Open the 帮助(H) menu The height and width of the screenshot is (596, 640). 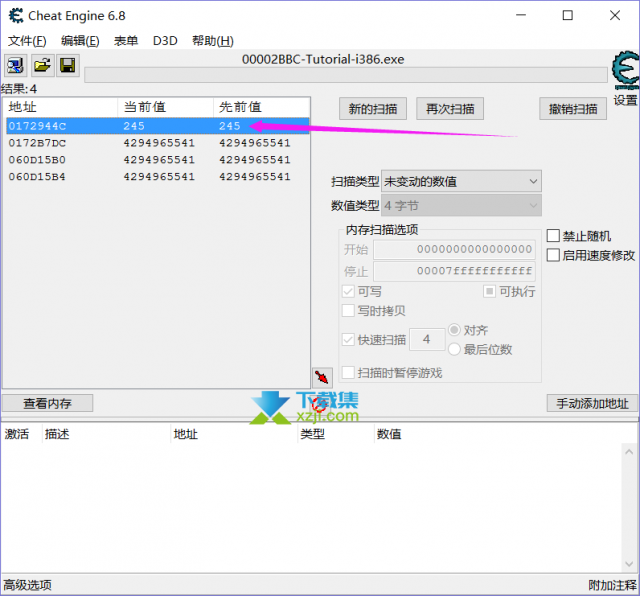[x=213, y=41]
